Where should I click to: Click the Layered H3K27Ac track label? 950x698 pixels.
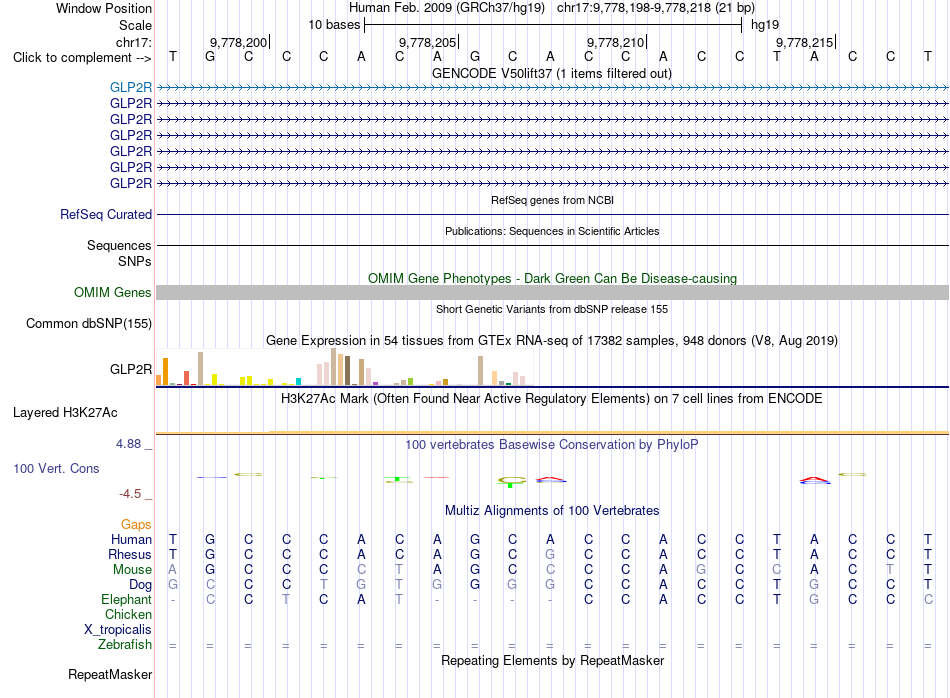point(65,413)
